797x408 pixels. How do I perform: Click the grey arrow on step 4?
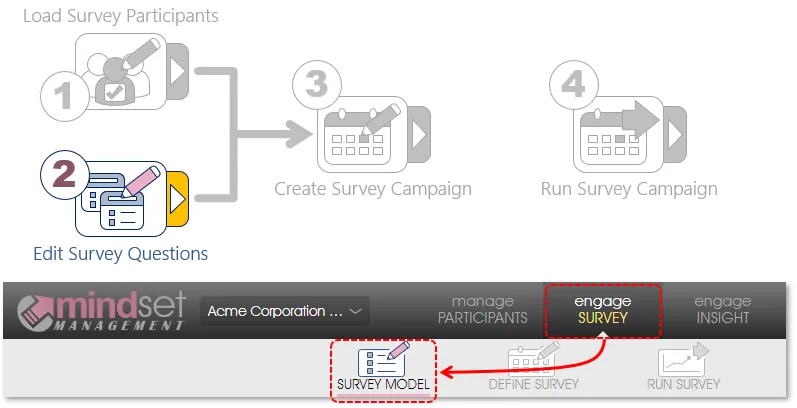point(677,134)
